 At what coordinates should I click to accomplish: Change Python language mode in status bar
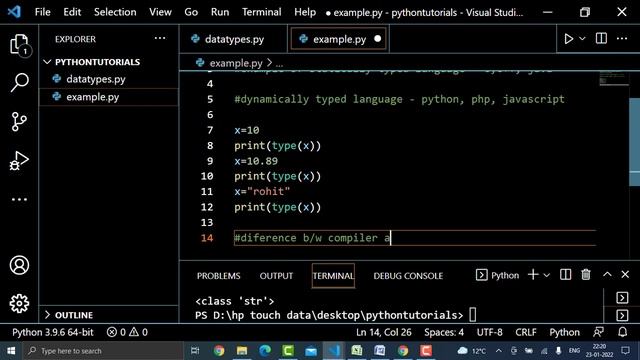click(564, 332)
